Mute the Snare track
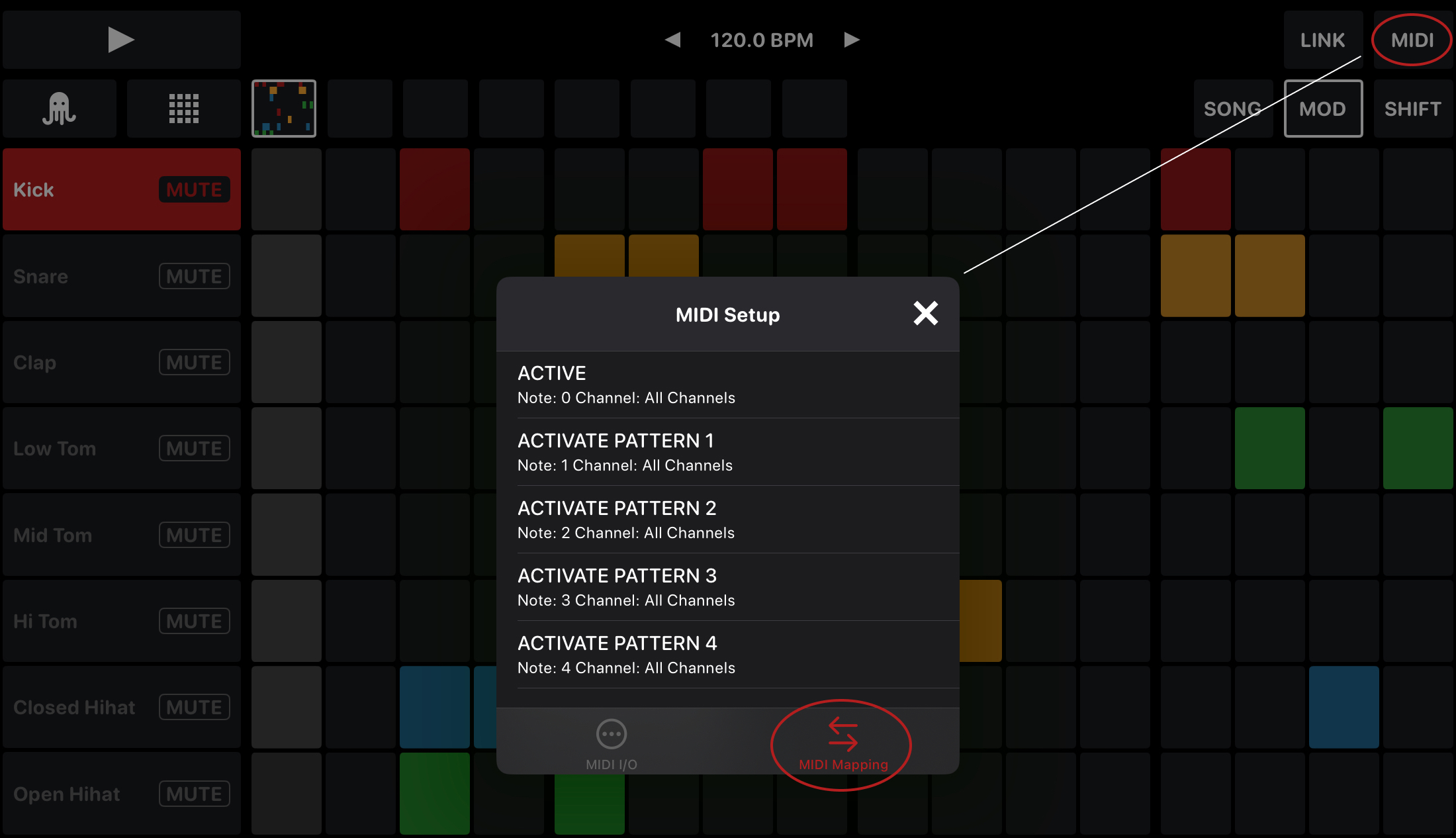This screenshot has width=1456, height=838. [194, 276]
